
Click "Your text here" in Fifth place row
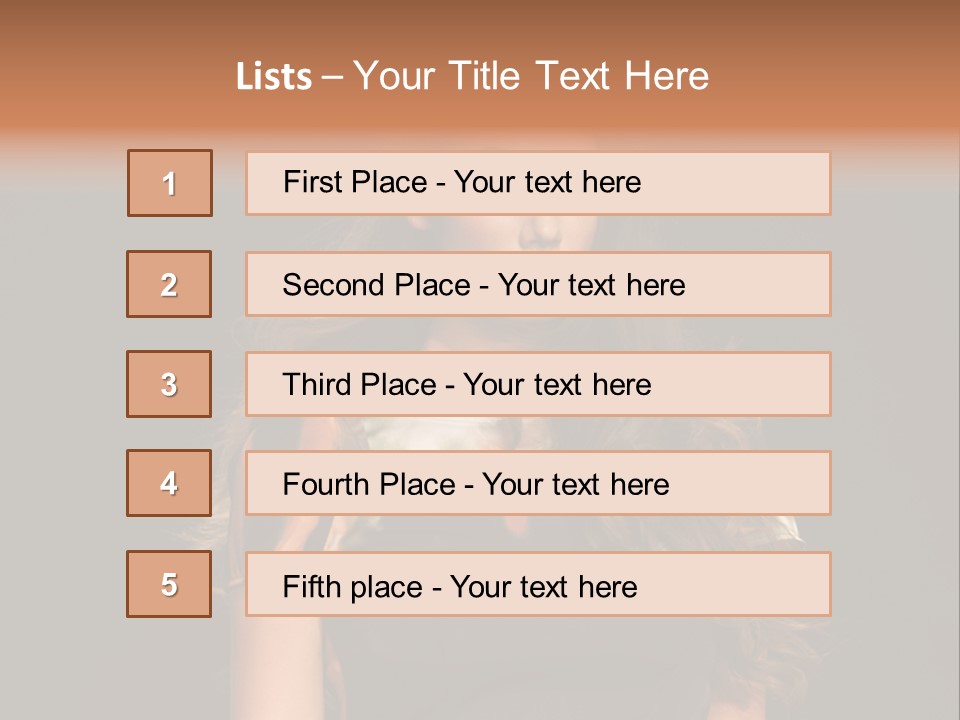pyautogui.click(x=543, y=586)
